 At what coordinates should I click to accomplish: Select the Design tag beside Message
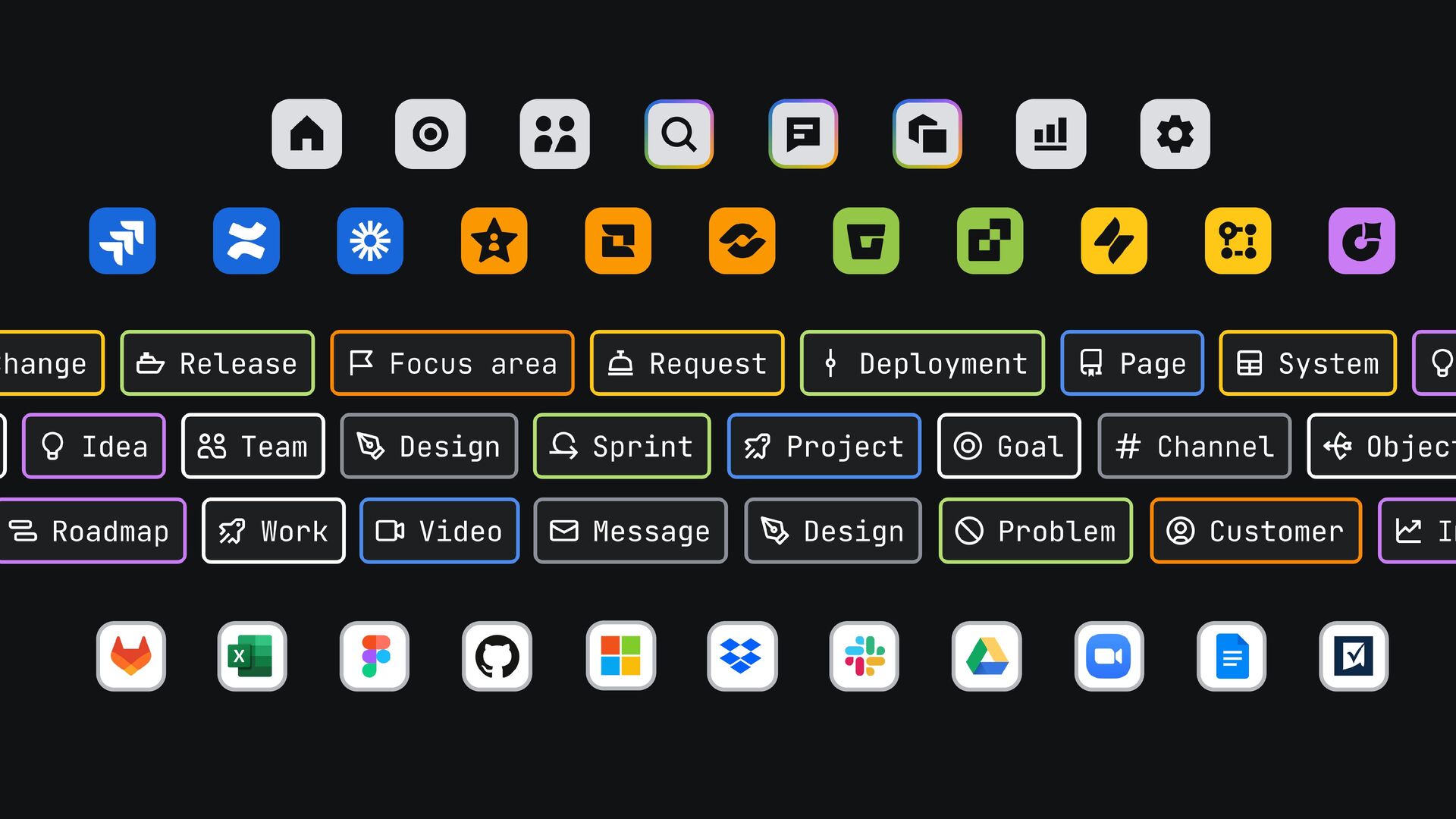click(833, 531)
